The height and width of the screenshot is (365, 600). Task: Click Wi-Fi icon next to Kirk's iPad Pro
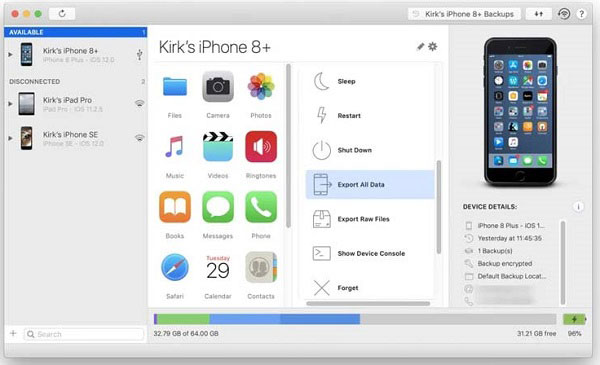(x=140, y=103)
